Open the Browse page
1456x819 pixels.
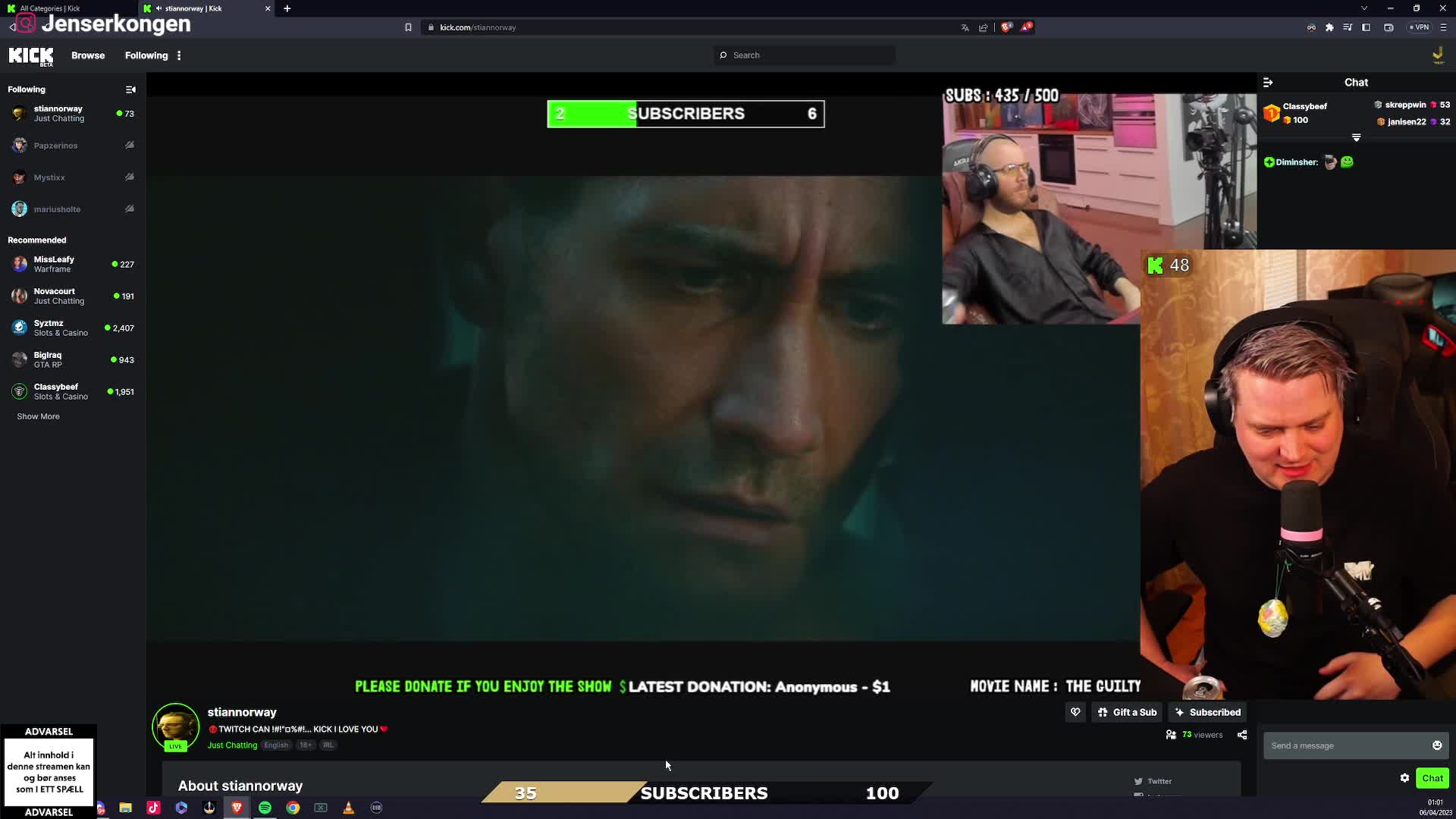click(88, 55)
